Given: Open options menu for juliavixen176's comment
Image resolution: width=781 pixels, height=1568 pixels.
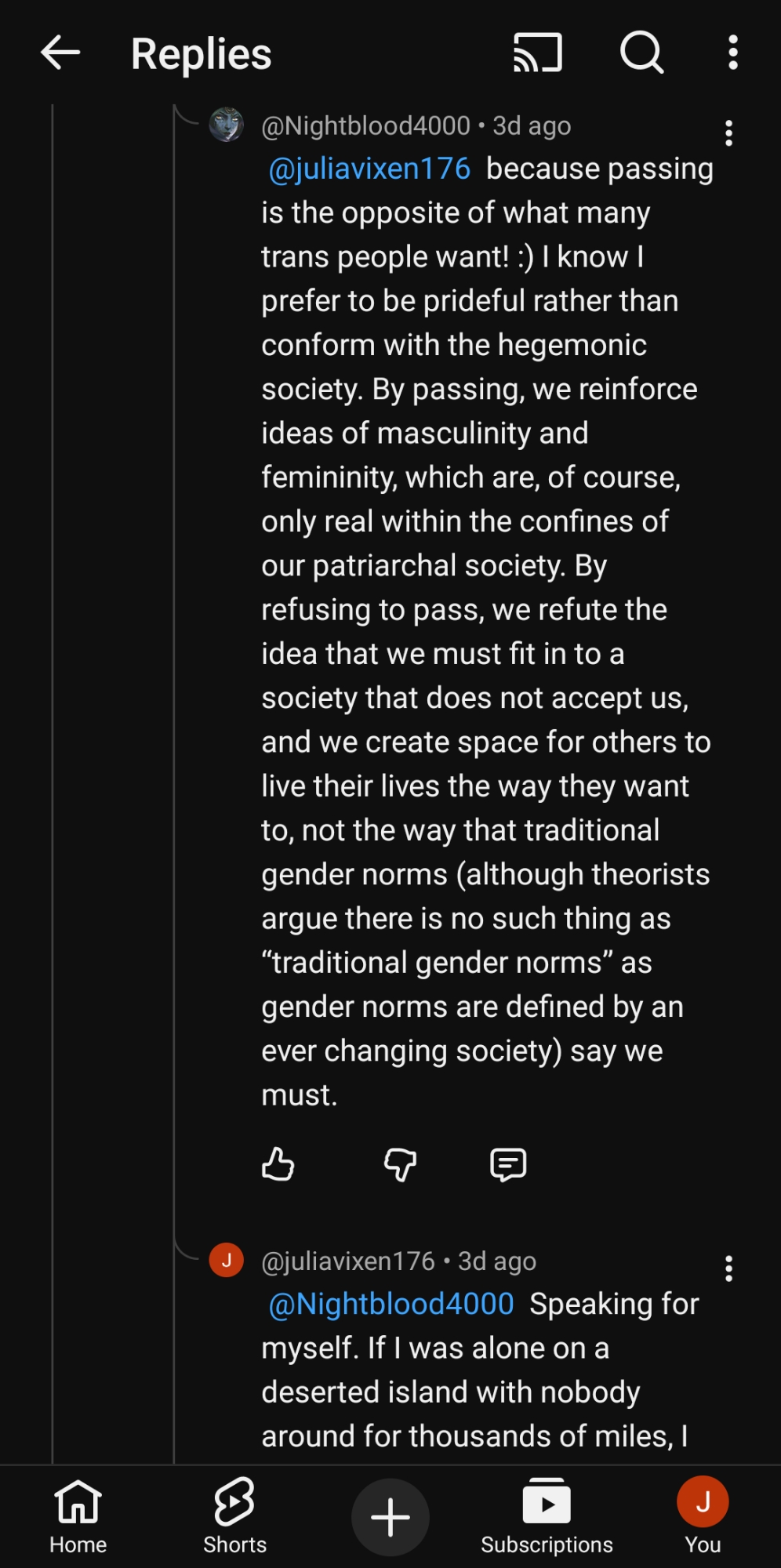Looking at the screenshot, I should (x=728, y=1269).
